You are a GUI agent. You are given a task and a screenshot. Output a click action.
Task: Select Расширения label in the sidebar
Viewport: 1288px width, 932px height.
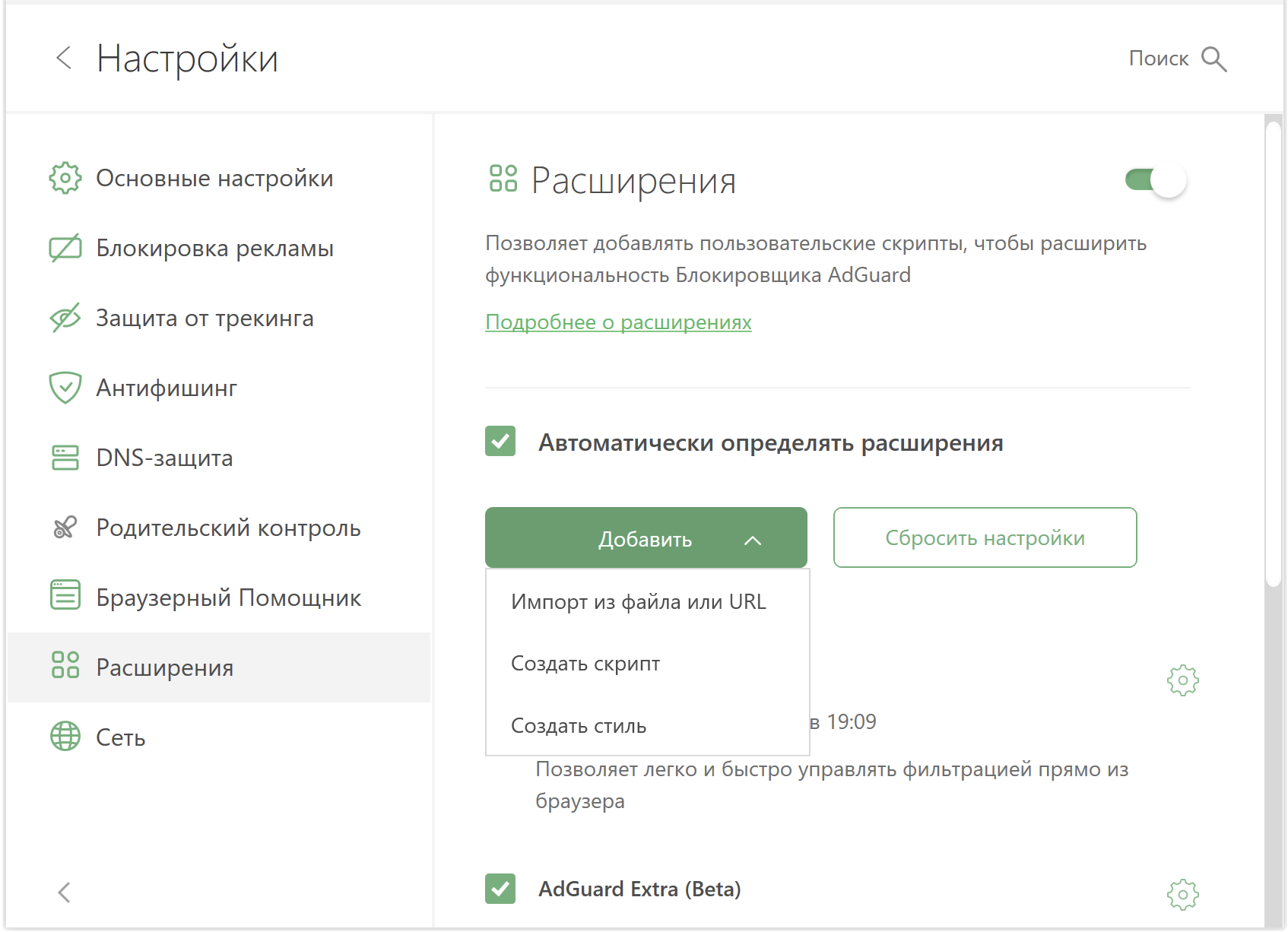[165, 667]
